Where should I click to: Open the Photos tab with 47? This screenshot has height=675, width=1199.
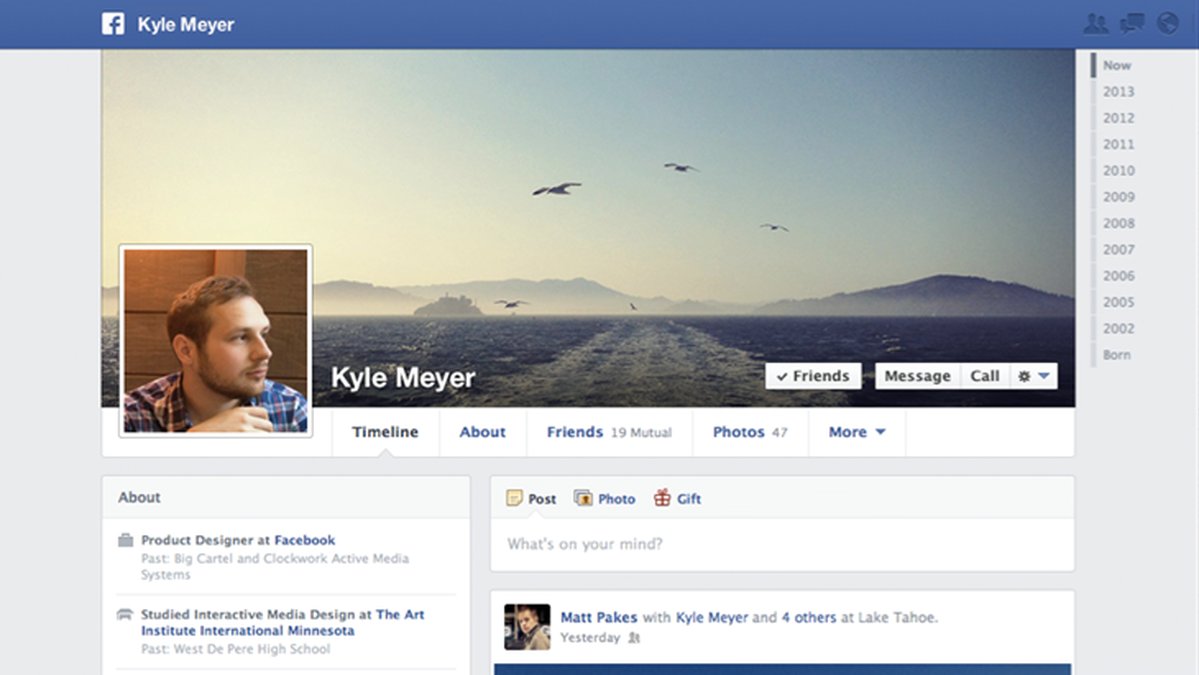click(x=750, y=432)
